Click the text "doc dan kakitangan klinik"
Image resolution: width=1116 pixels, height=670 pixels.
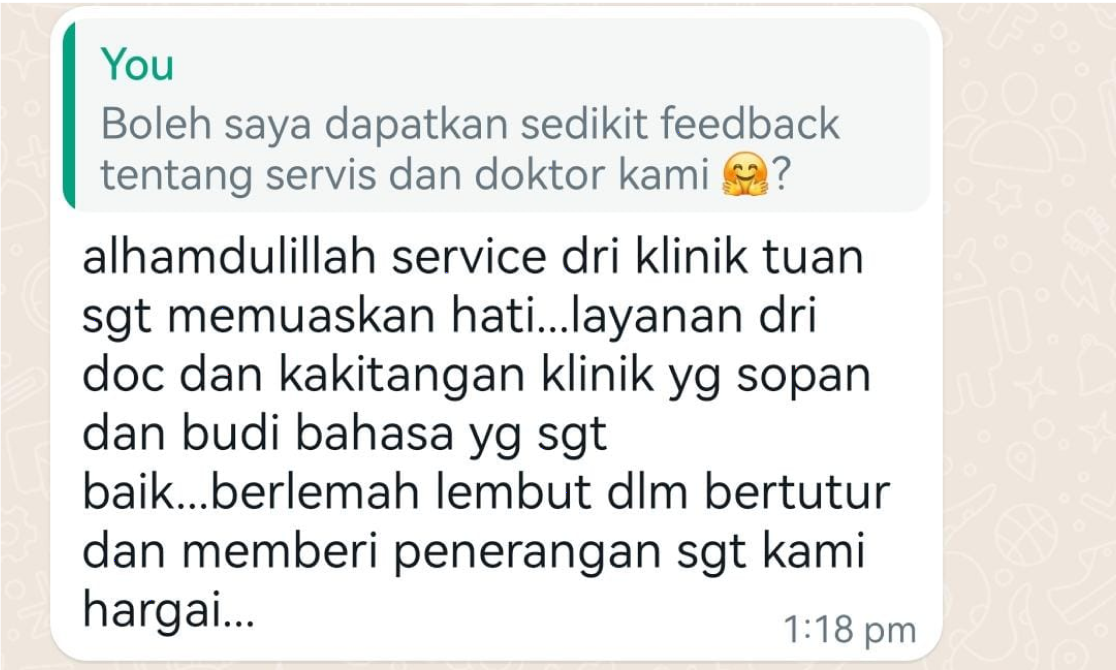click(x=368, y=375)
